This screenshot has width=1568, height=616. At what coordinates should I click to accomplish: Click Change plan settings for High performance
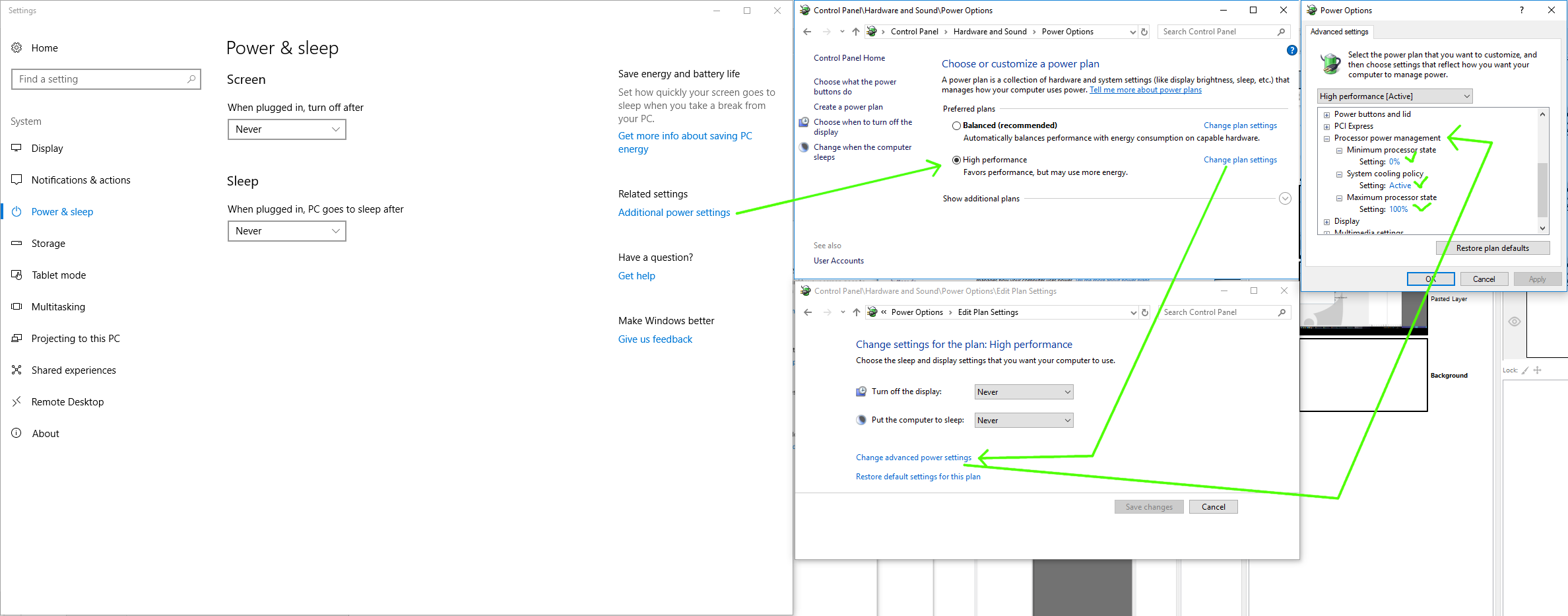click(1240, 160)
